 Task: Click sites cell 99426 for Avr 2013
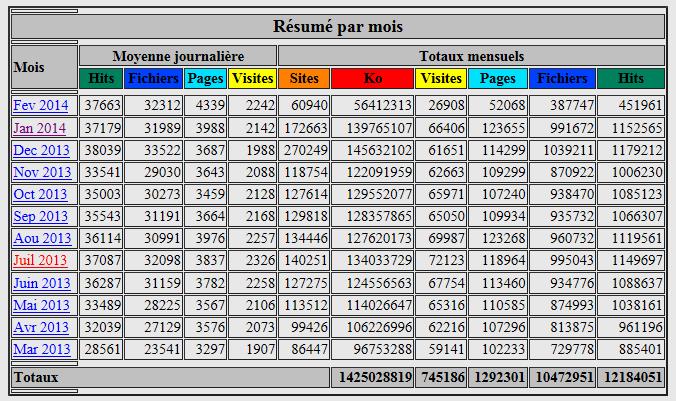click(304, 327)
